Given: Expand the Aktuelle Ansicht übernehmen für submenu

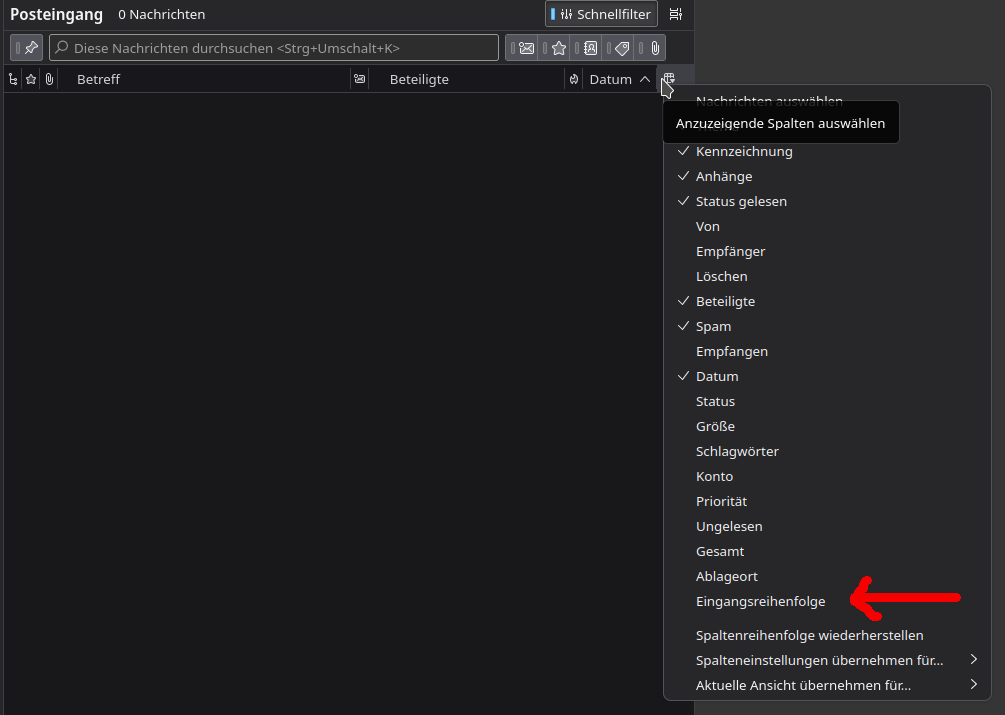Looking at the screenshot, I should [803, 685].
